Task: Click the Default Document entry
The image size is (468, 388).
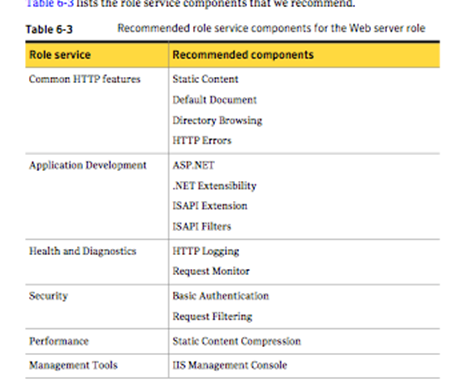Action: (215, 100)
